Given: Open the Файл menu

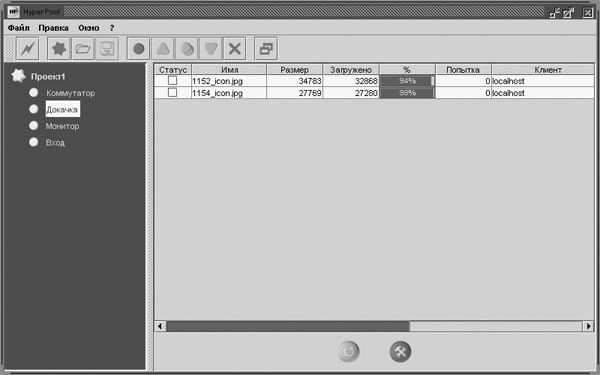Looking at the screenshot, I should (18, 28).
